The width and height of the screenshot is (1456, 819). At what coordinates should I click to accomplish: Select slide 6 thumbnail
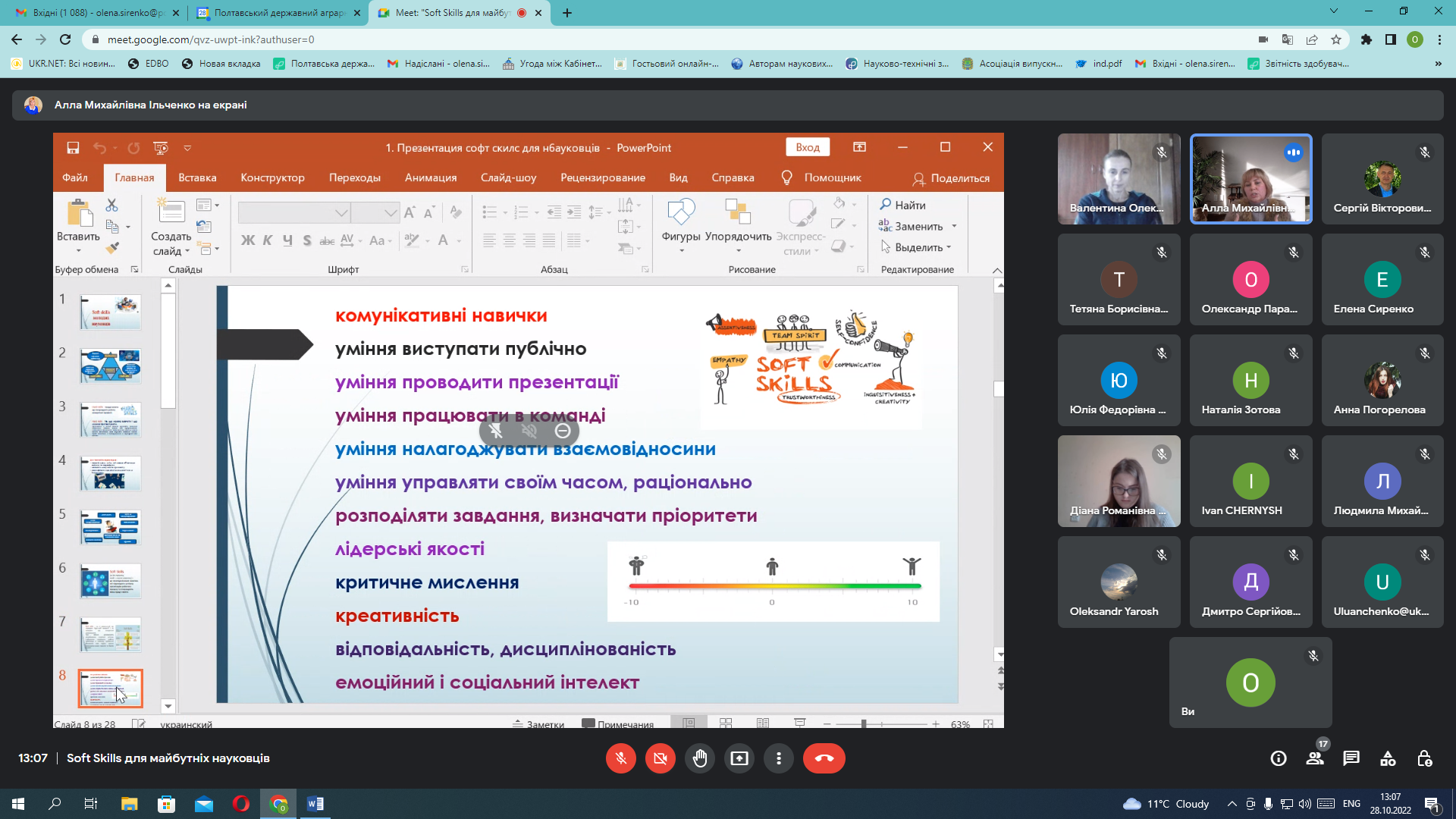[111, 581]
